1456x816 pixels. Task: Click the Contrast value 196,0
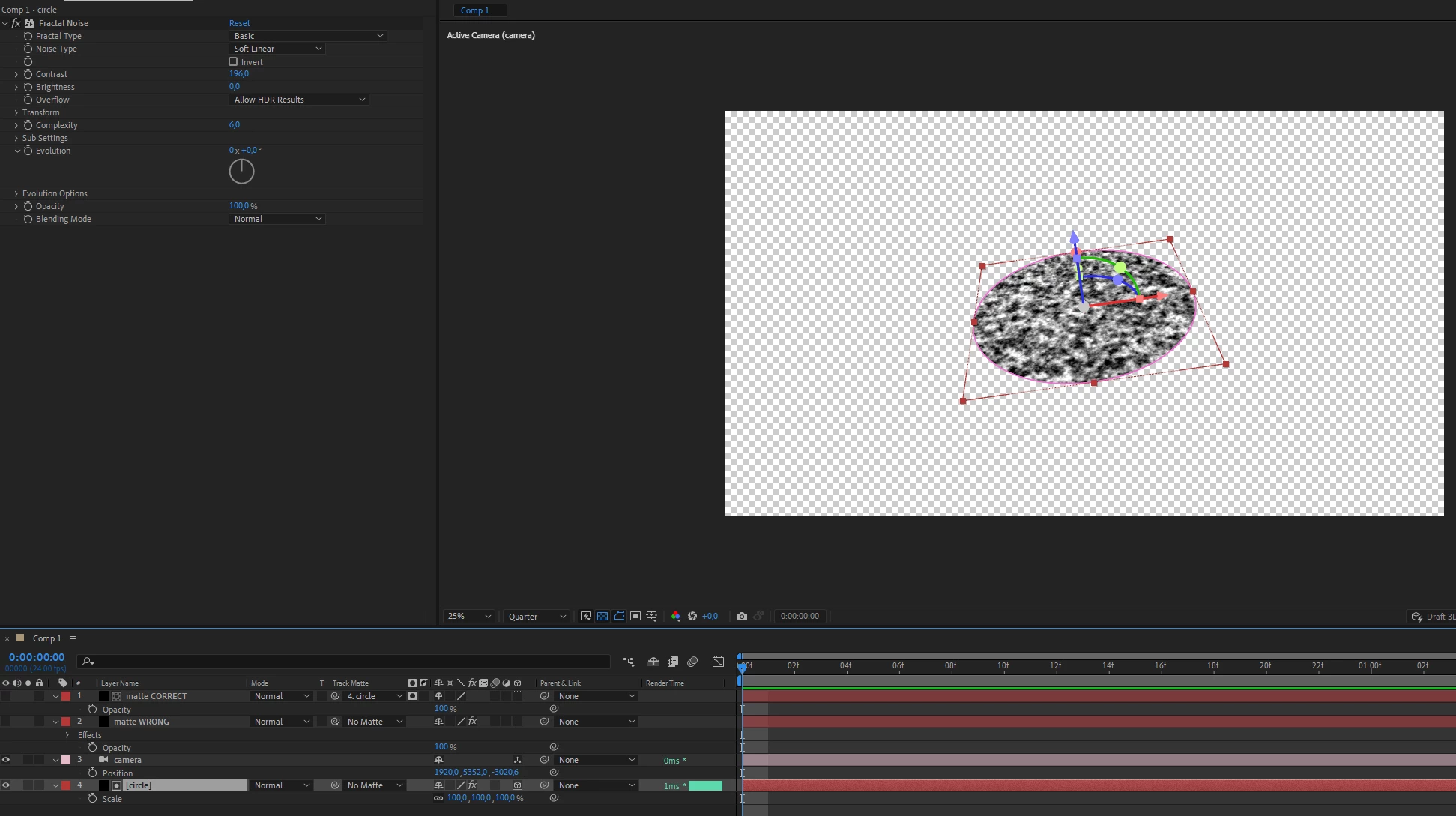pos(239,74)
